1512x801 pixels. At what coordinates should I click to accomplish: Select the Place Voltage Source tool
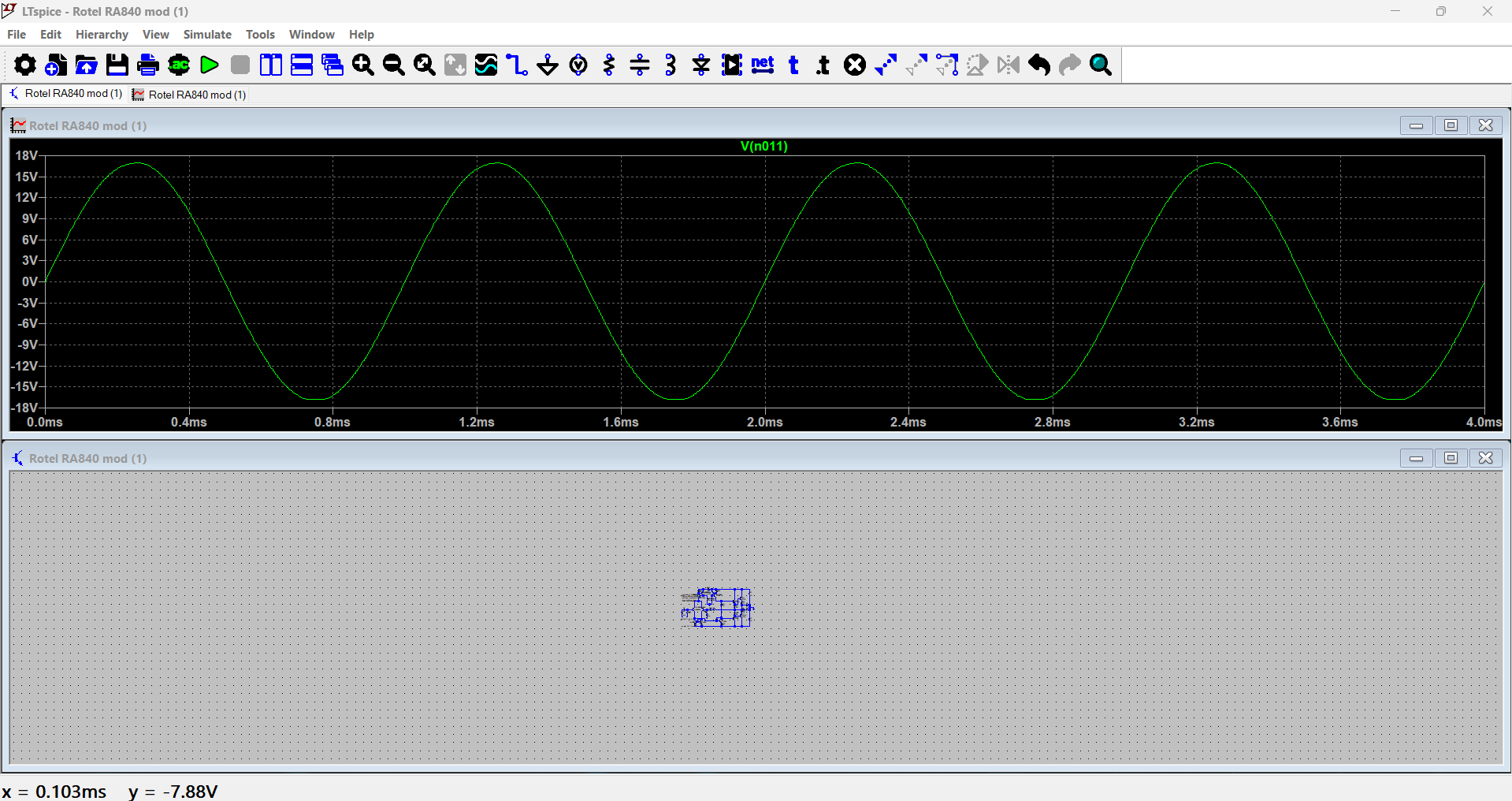tap(578, 65)
